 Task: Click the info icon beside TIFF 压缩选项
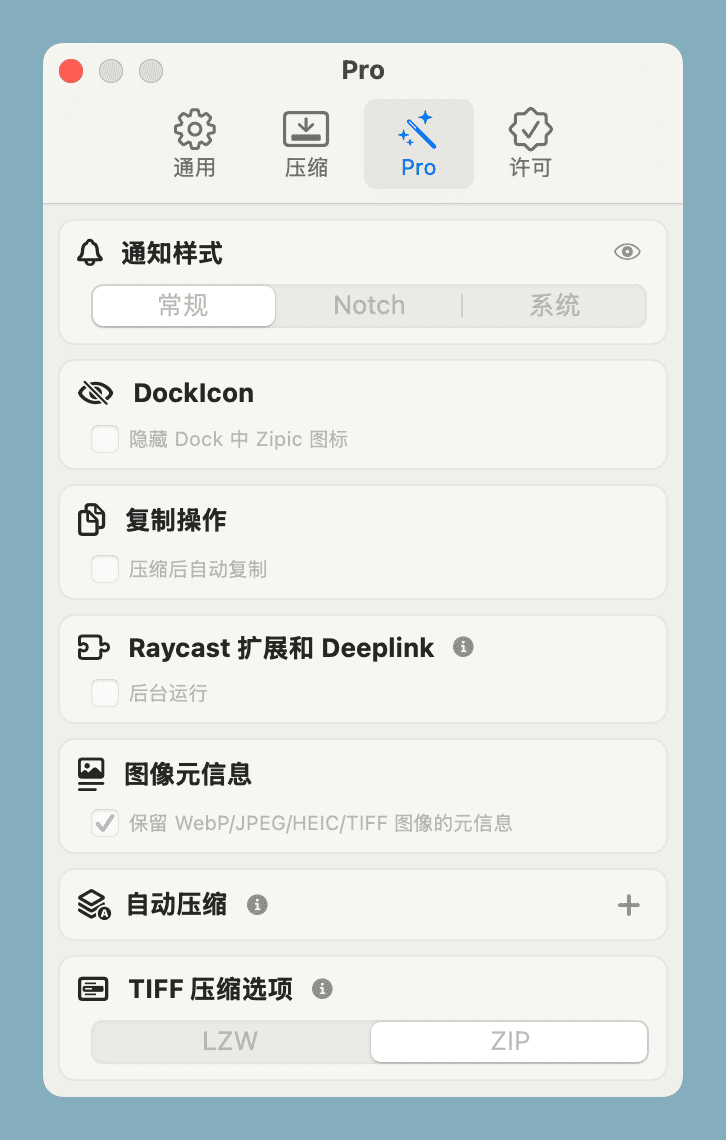point(322,989)
